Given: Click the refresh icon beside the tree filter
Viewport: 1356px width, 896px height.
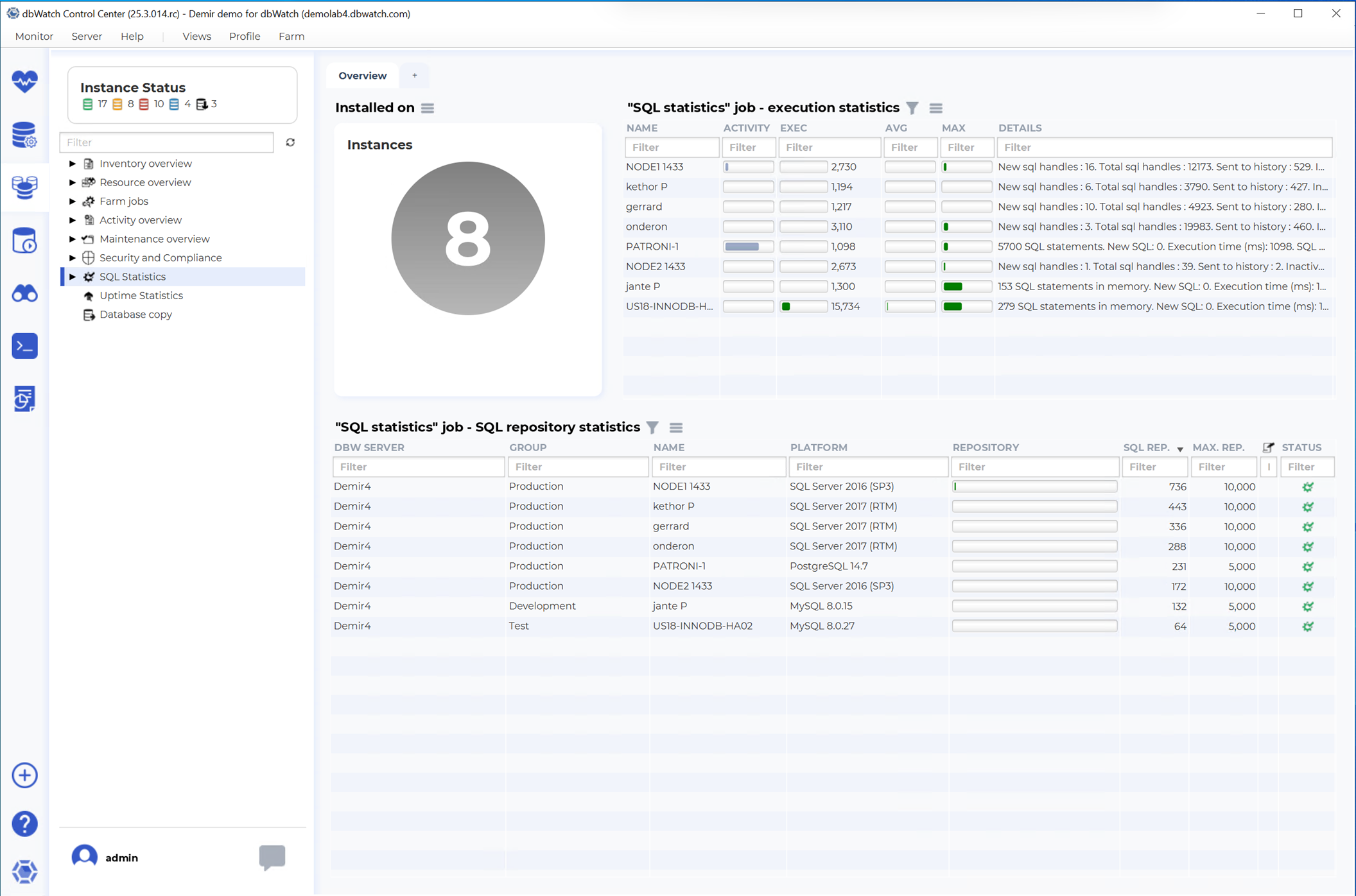Looking at the screenshot, I should coord(290,142).
